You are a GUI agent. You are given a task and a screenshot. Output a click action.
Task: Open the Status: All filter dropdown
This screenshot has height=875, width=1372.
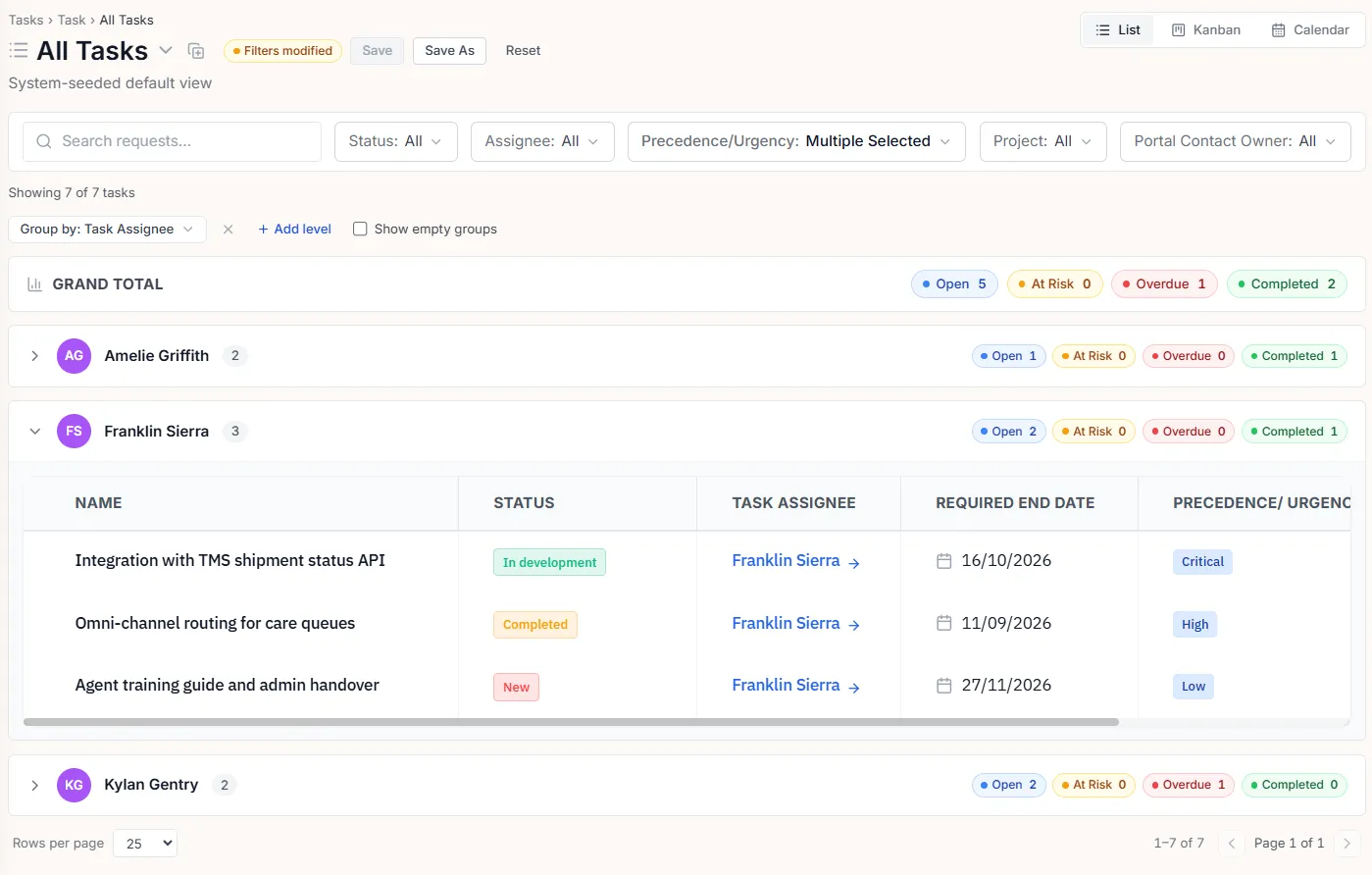[x=396, y=141]
